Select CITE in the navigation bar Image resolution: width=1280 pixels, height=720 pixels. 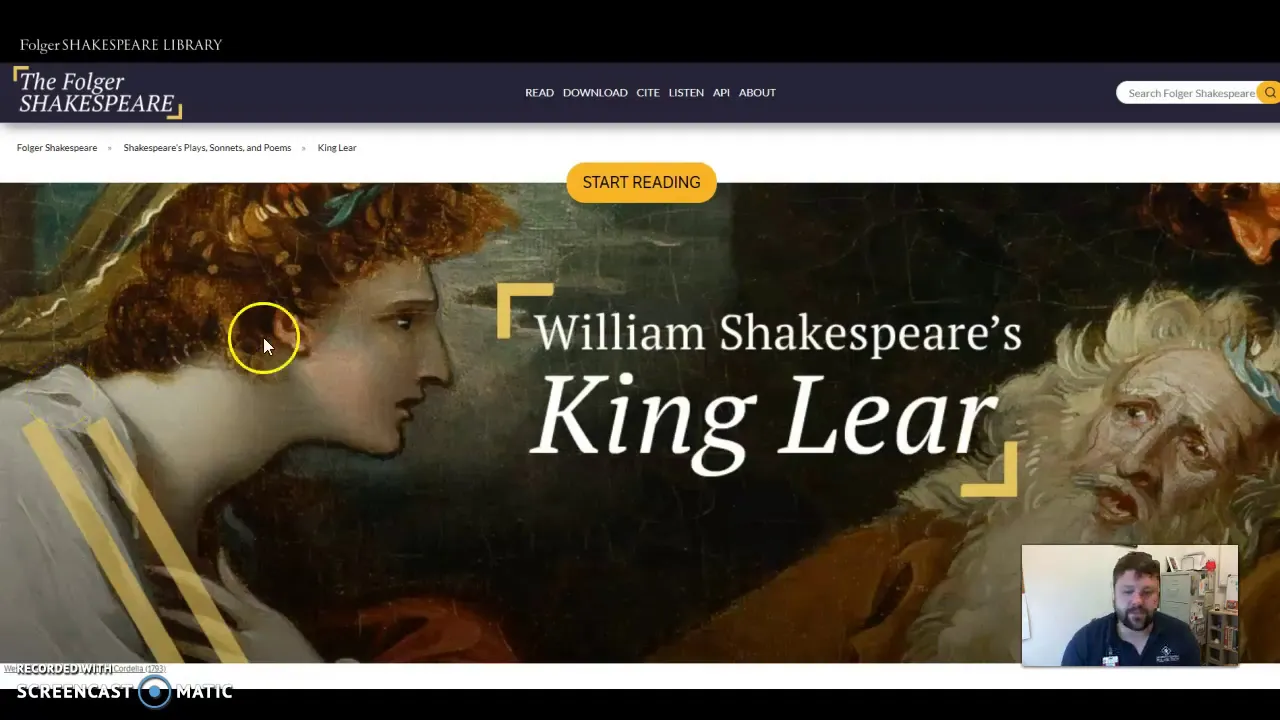(x=648, y=93)
